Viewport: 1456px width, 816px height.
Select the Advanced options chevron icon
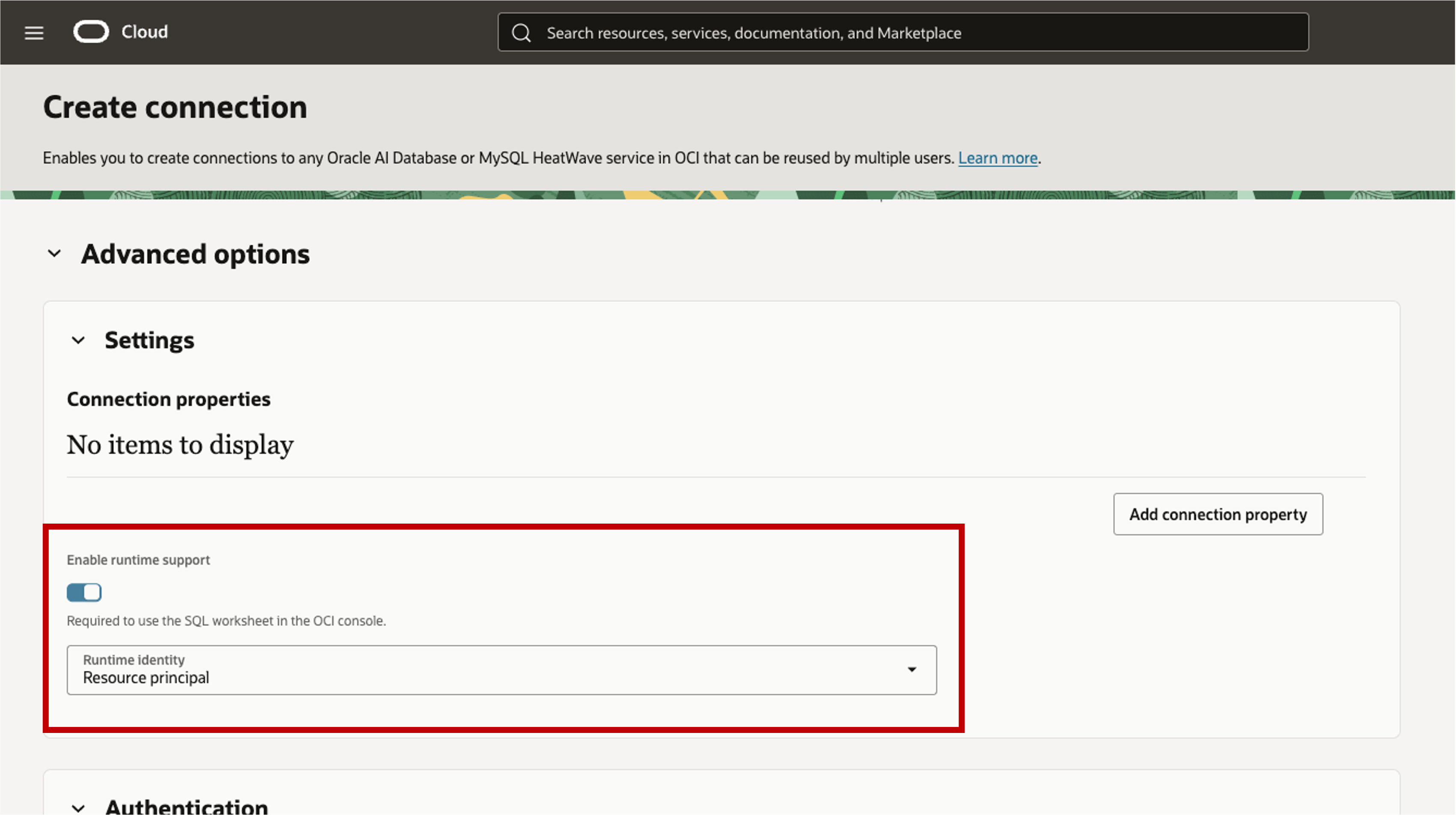pos(54,253)
